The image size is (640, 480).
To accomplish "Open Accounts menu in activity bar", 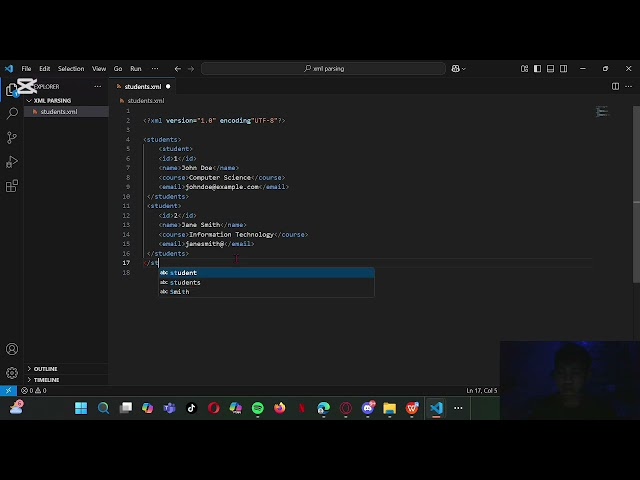I will (12, 349).
